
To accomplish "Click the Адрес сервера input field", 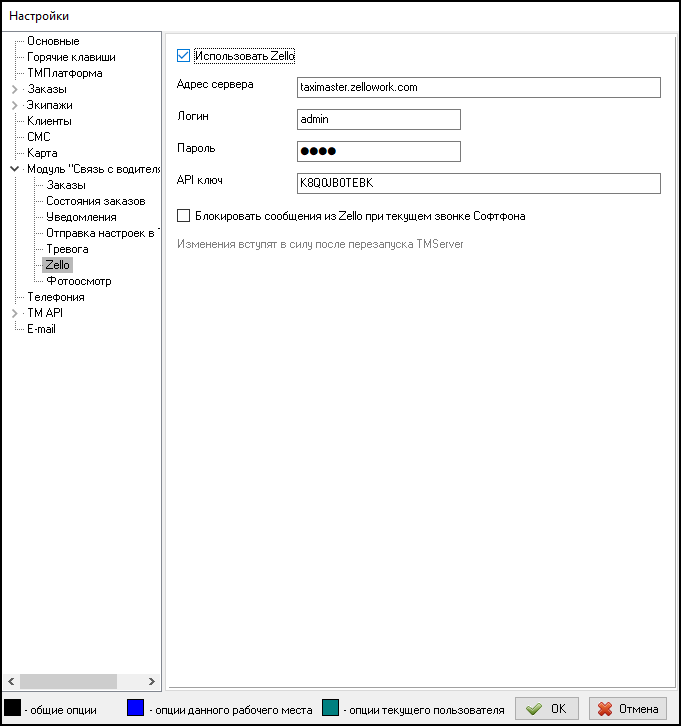I will pyautogui.click(x=479, y=88).
